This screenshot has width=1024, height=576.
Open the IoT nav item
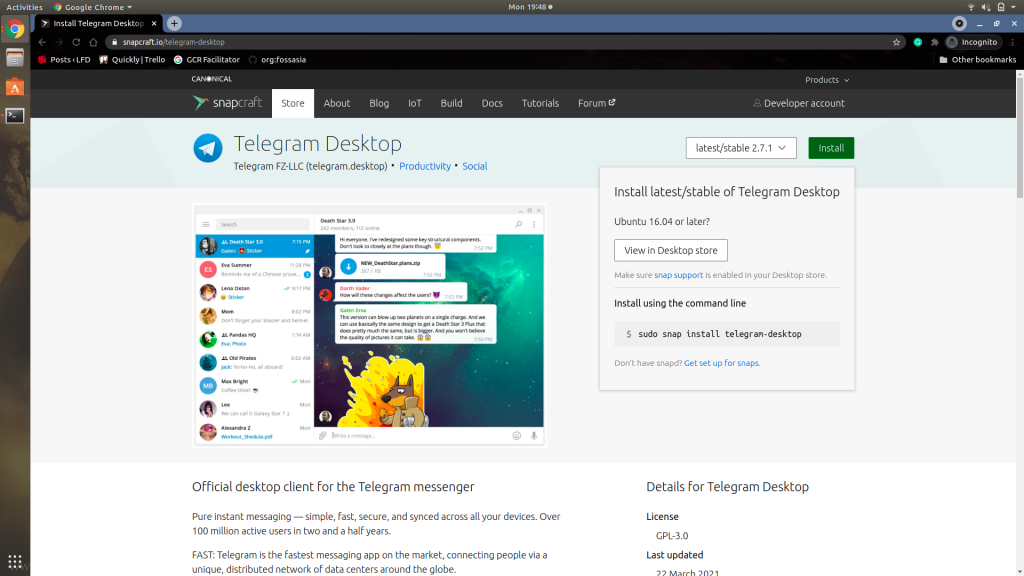415,103
